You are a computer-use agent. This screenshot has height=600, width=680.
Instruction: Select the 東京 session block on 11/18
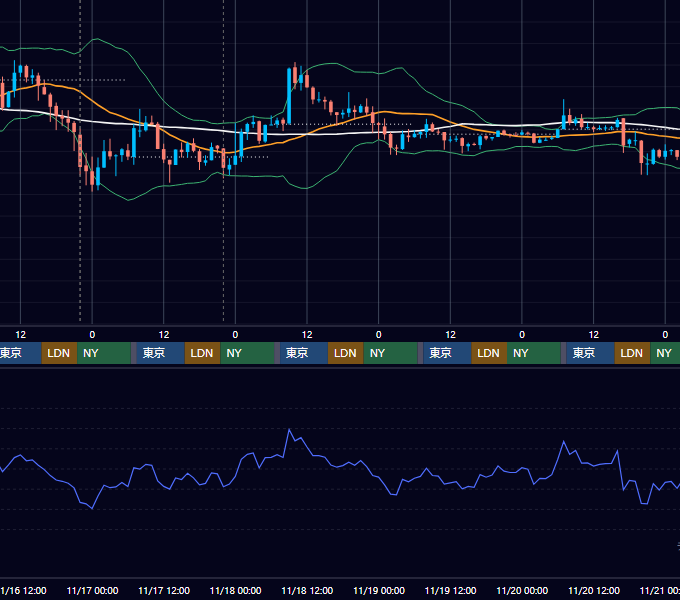[304, 353]
